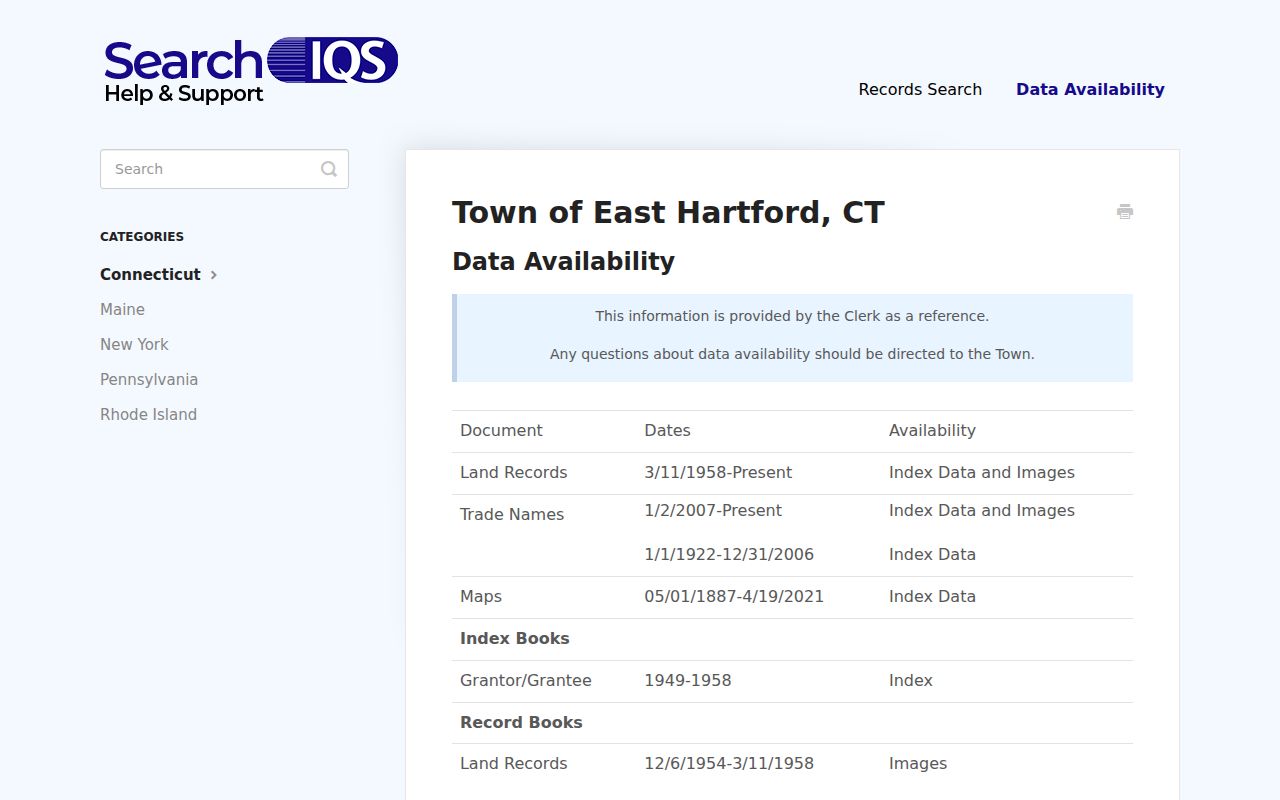The image size is (1280, 800).
Task: Click the Availability column header
Action: click(x=932, y=431)
